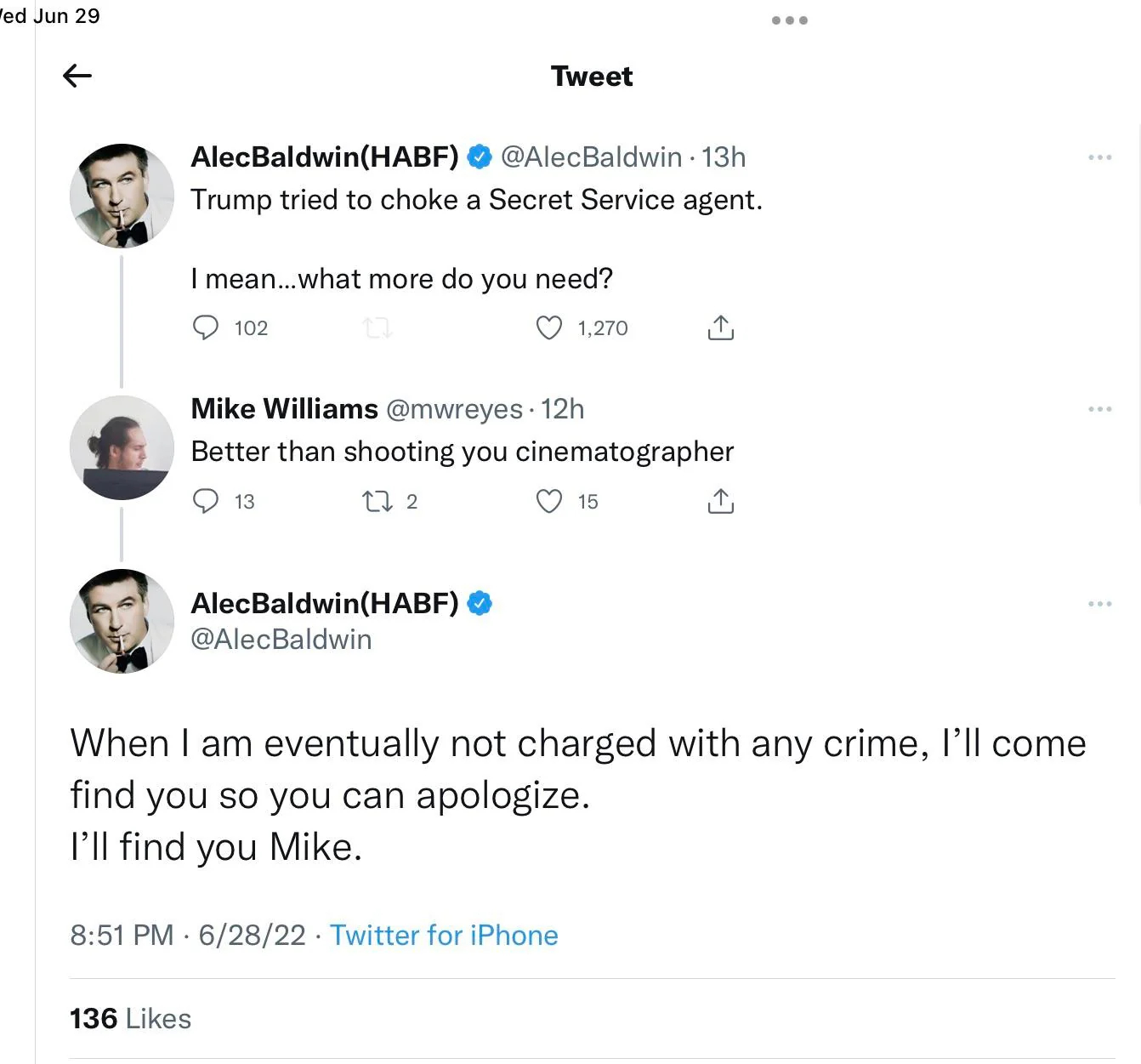Screen dimensions: 1141x1064
Task: Open the @mwreyes handle
Action: point(454,409)
